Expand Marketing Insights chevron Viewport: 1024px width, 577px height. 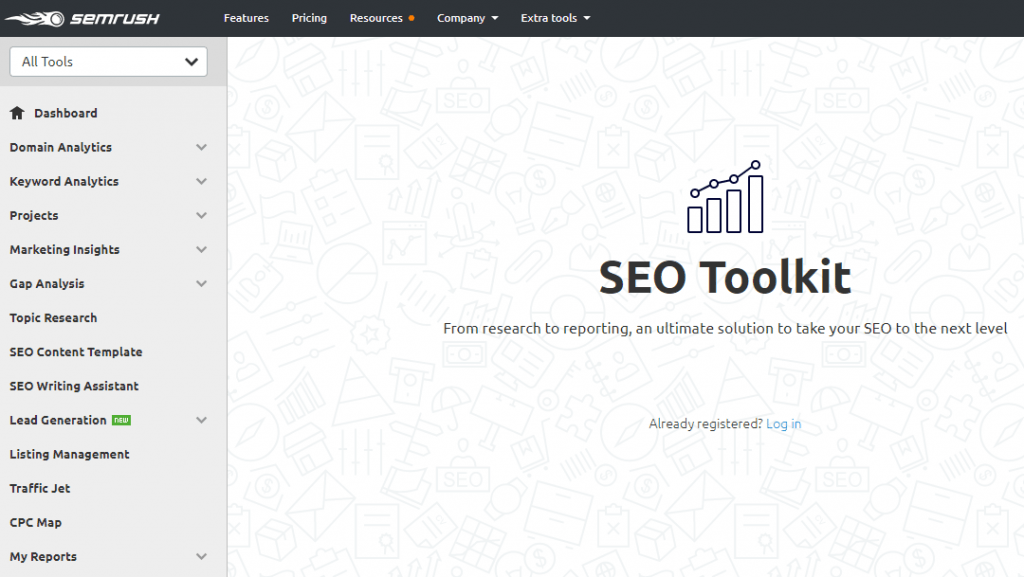coord(201,250)
